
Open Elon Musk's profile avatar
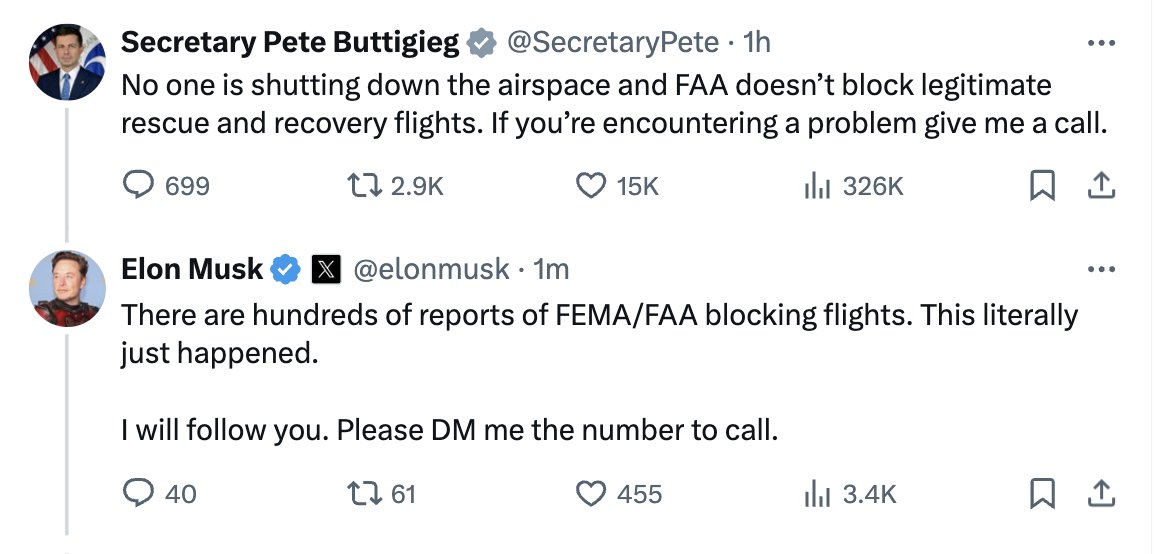pyautogui.click(x=66, y=288)
